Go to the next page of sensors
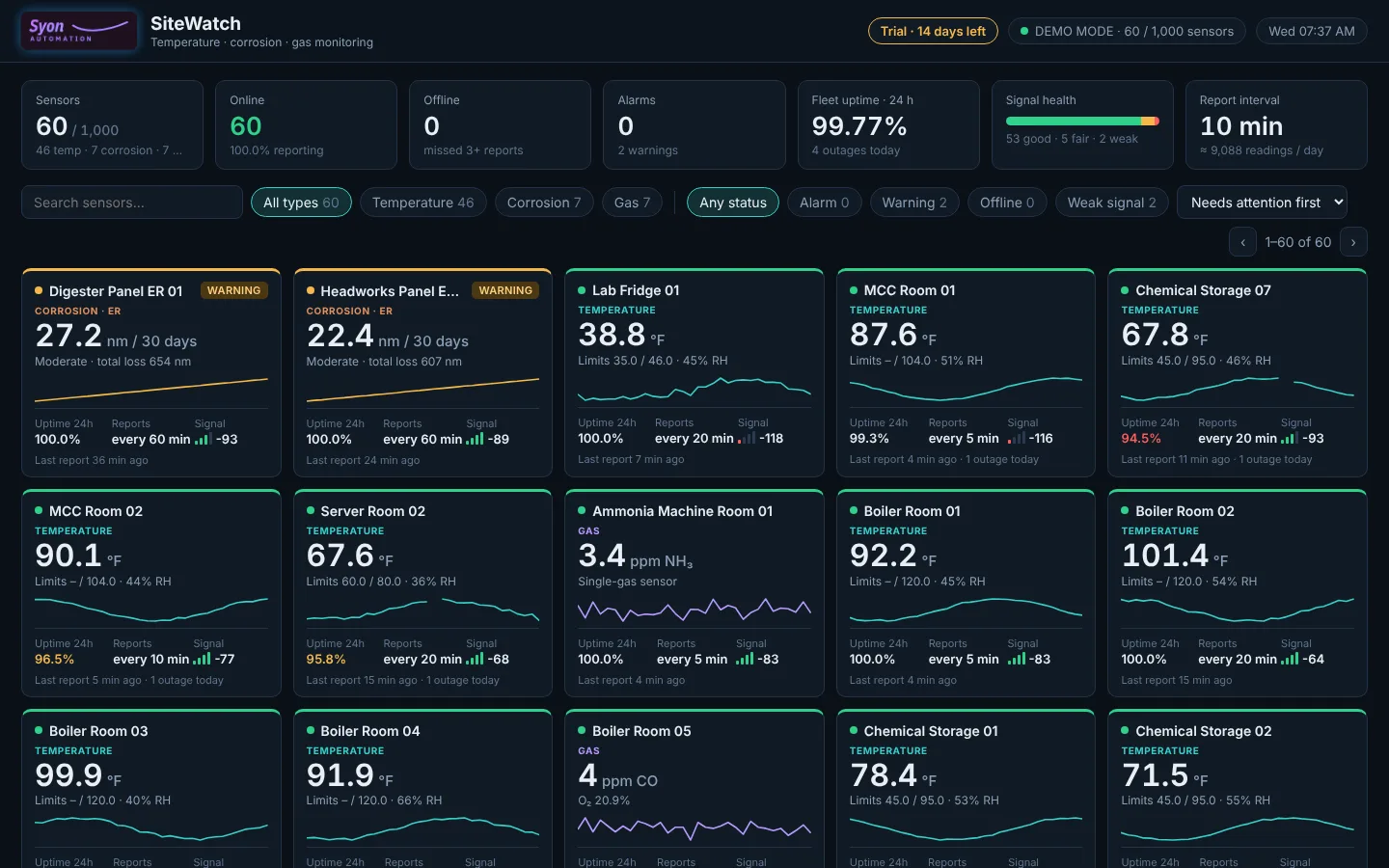The height and width of the screenshot is (868, 1389). pyautogui.click(x=1353, y=242)
